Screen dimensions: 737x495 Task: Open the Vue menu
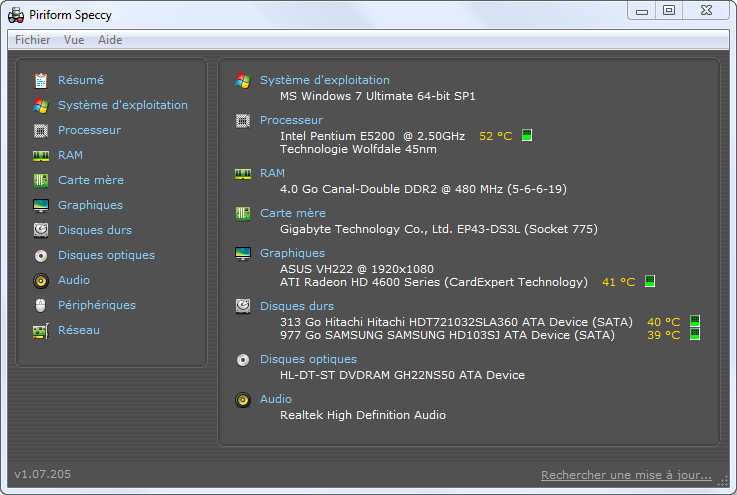coord(74,40)
